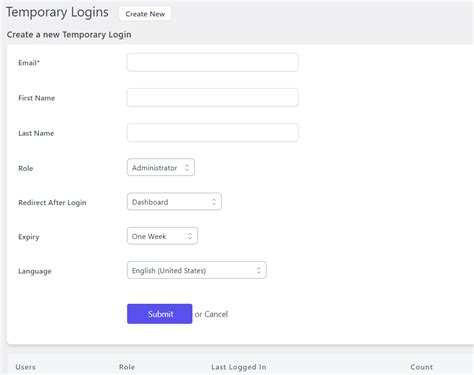Click the Redirect After Login label
The image size is (474, 375).
[52, 203]
